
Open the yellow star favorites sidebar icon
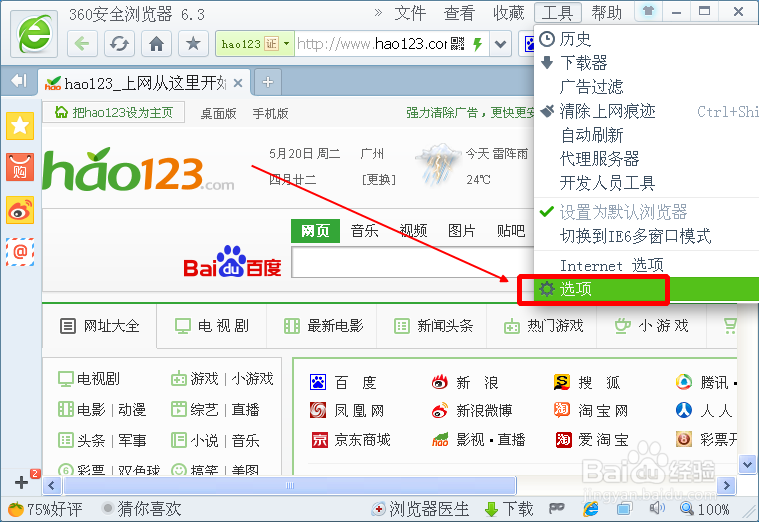(20, 126)
